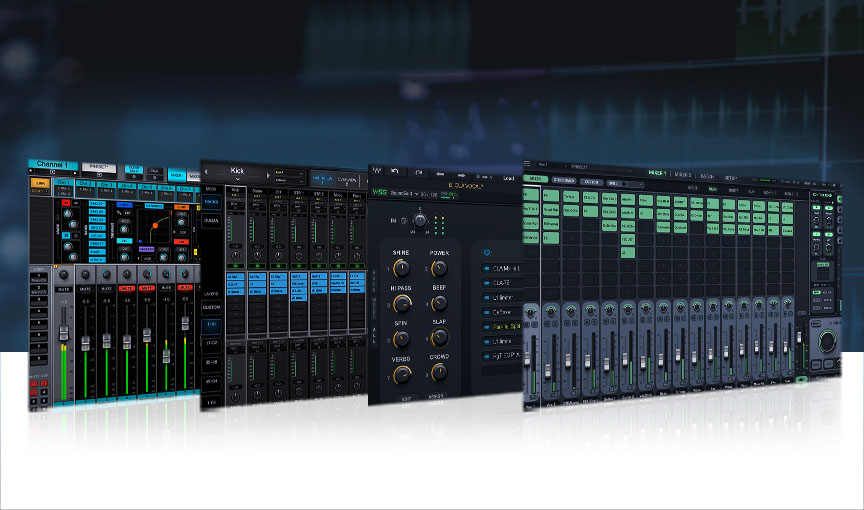This screenshot has height=510, width=864.
Task: Click the first channel fader in Channel 1 mixer
Action: point(64,332)
